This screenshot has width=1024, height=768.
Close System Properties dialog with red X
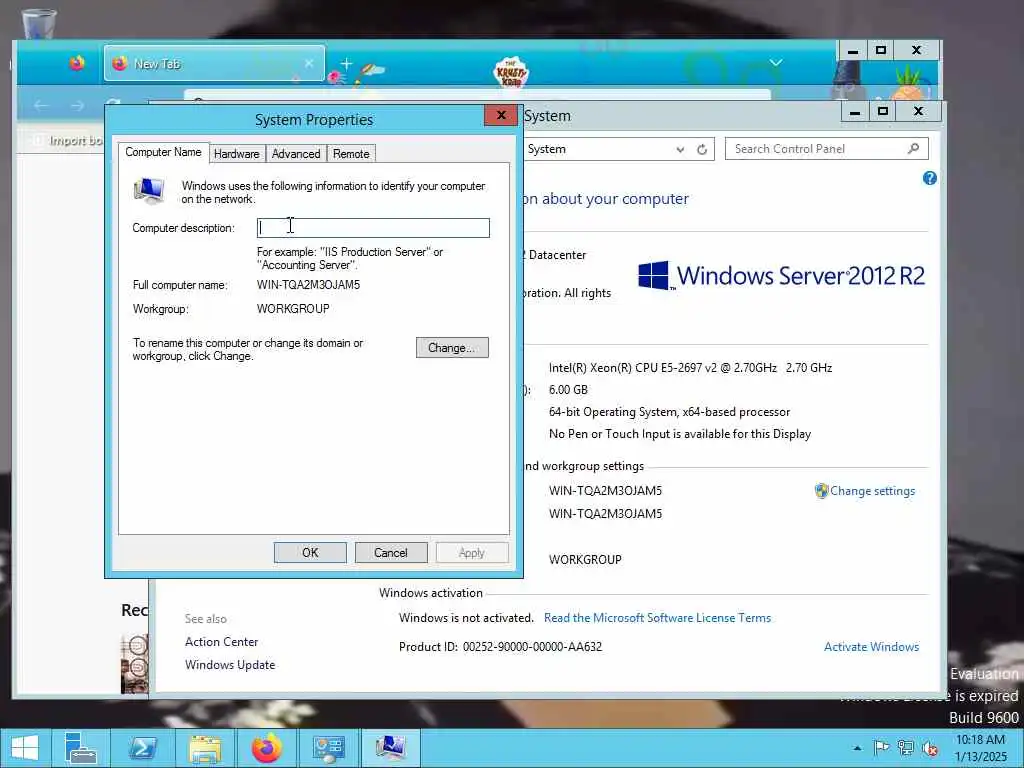coord(501,116)
